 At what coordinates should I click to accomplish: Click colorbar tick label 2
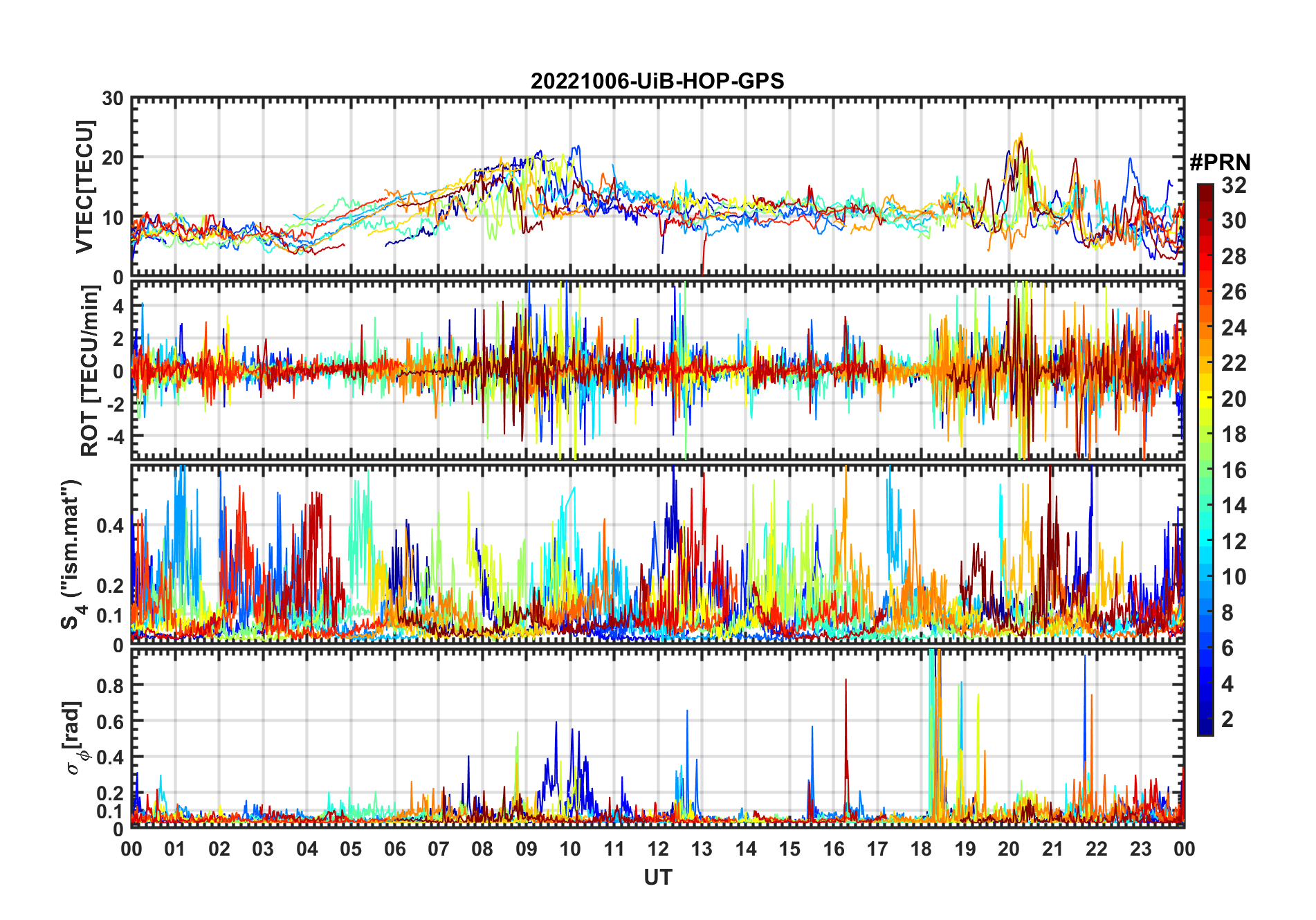click(x=1227, y=719)
